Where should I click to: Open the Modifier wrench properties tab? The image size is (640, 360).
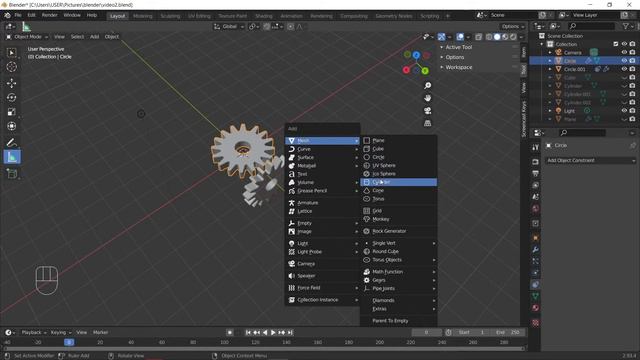click(x=536, y=249)
